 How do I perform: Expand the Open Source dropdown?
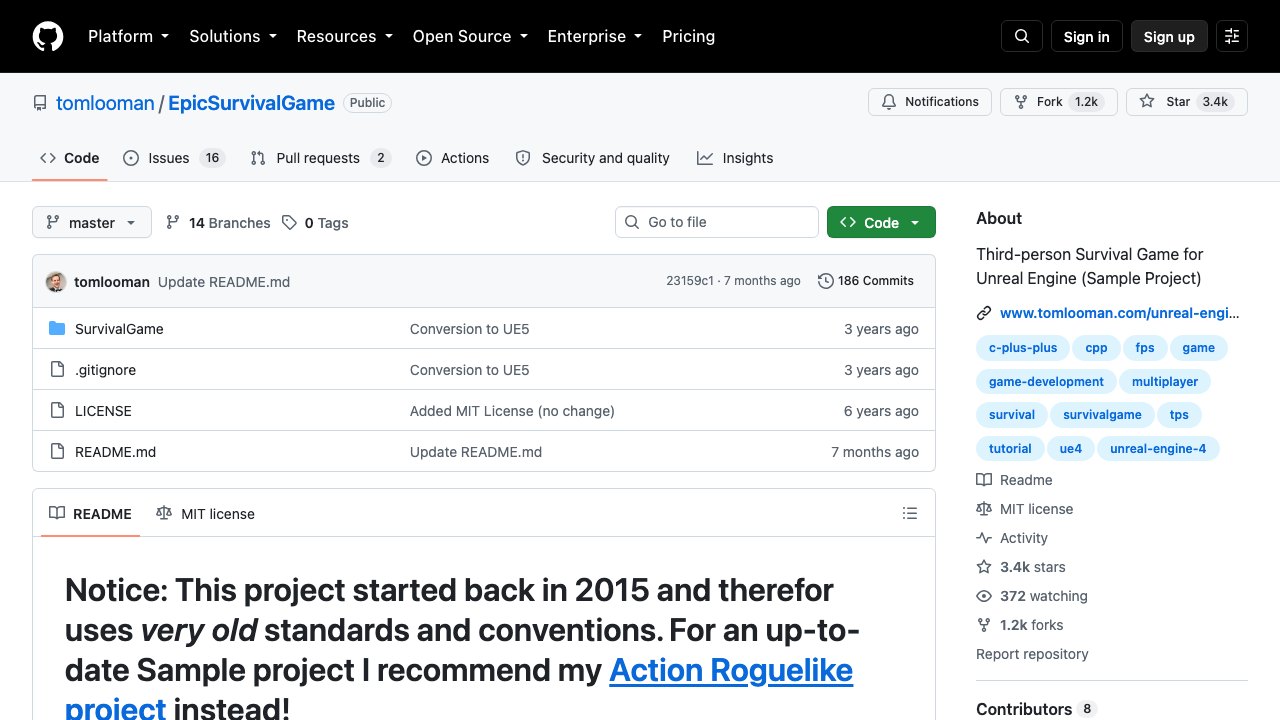470,36
